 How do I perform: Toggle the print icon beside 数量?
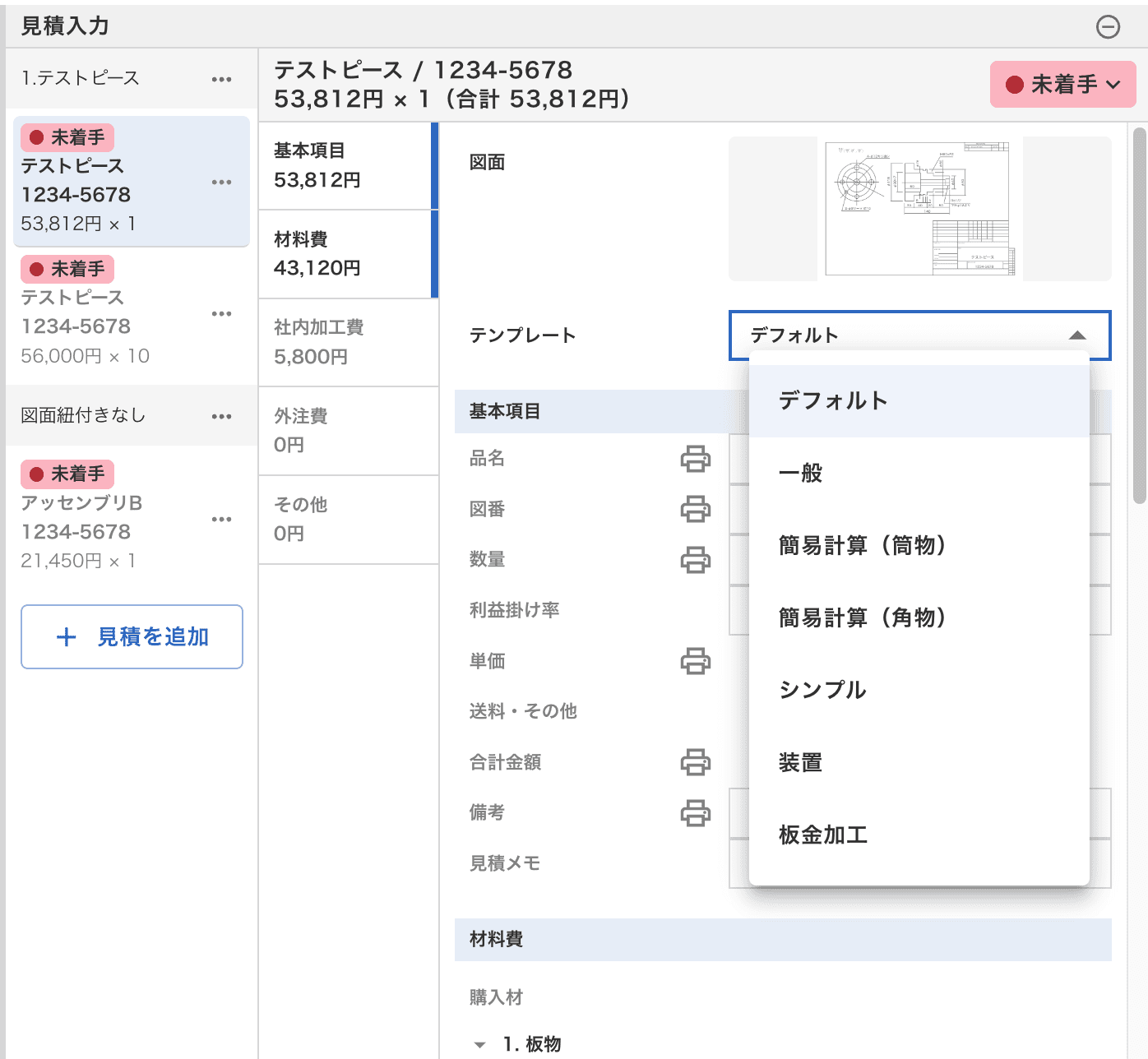pyautogui.click(x=696, y=560)
